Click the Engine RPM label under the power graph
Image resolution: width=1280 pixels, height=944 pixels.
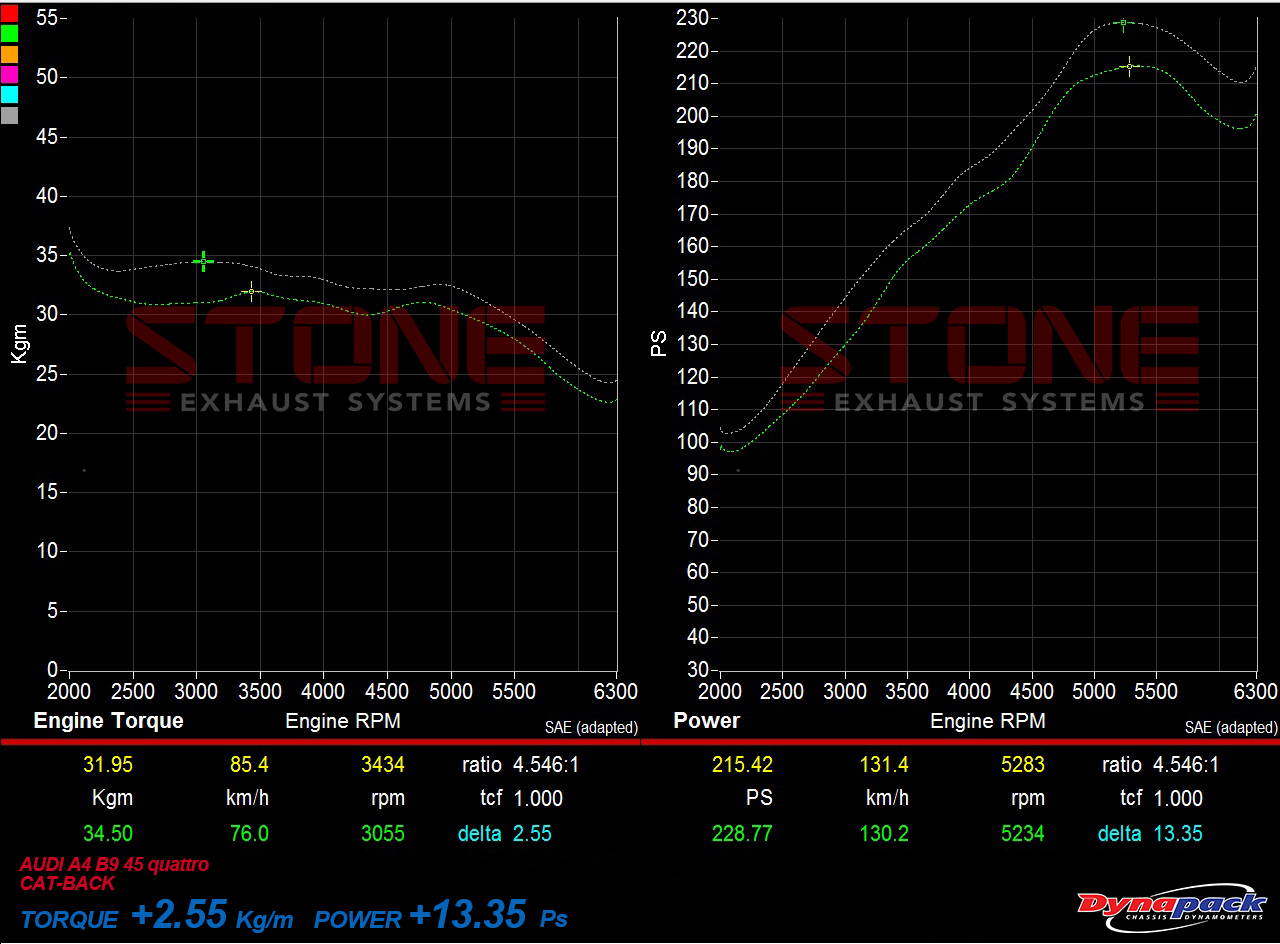(988, 721)
